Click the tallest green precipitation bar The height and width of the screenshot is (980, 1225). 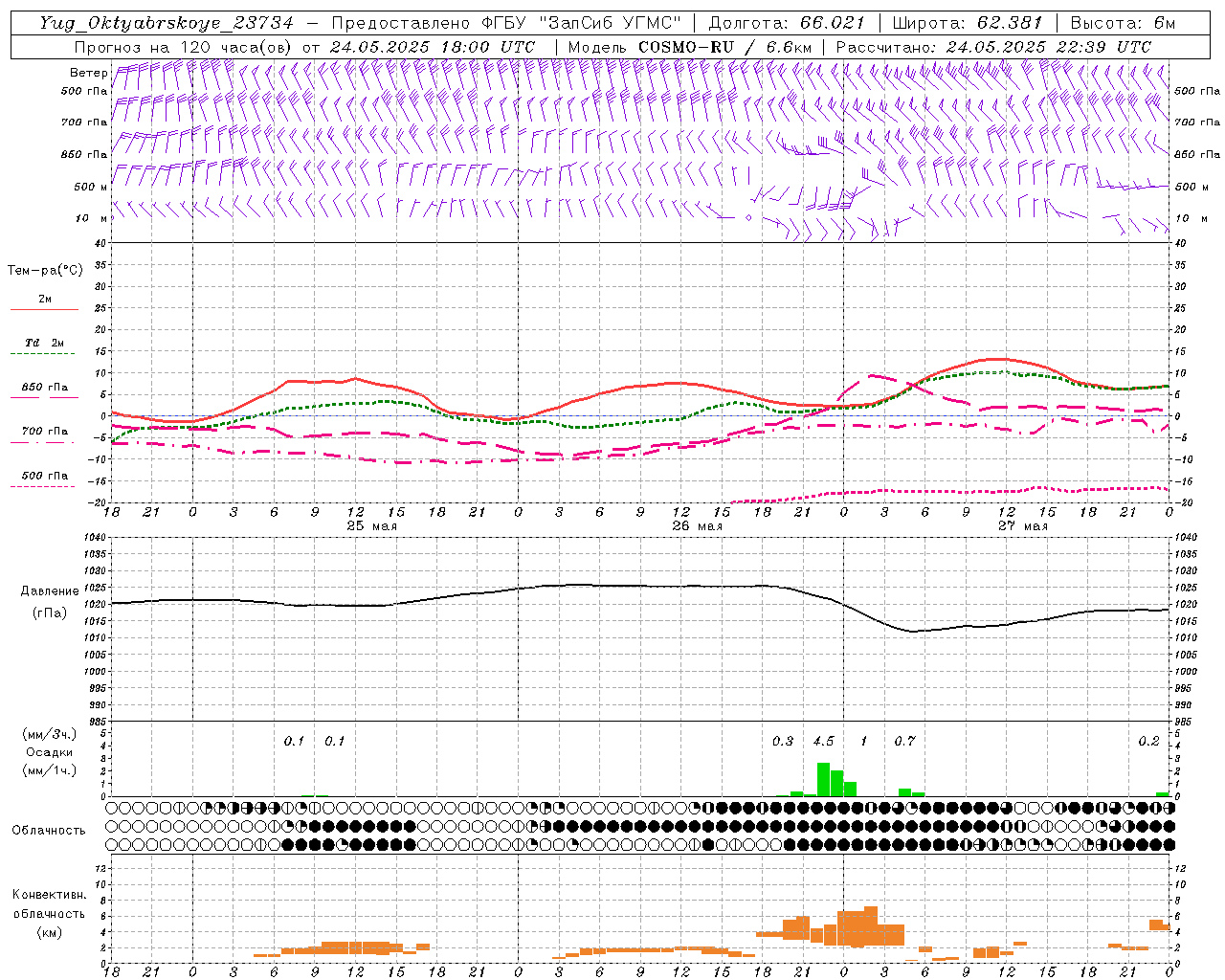pos(823,779)
